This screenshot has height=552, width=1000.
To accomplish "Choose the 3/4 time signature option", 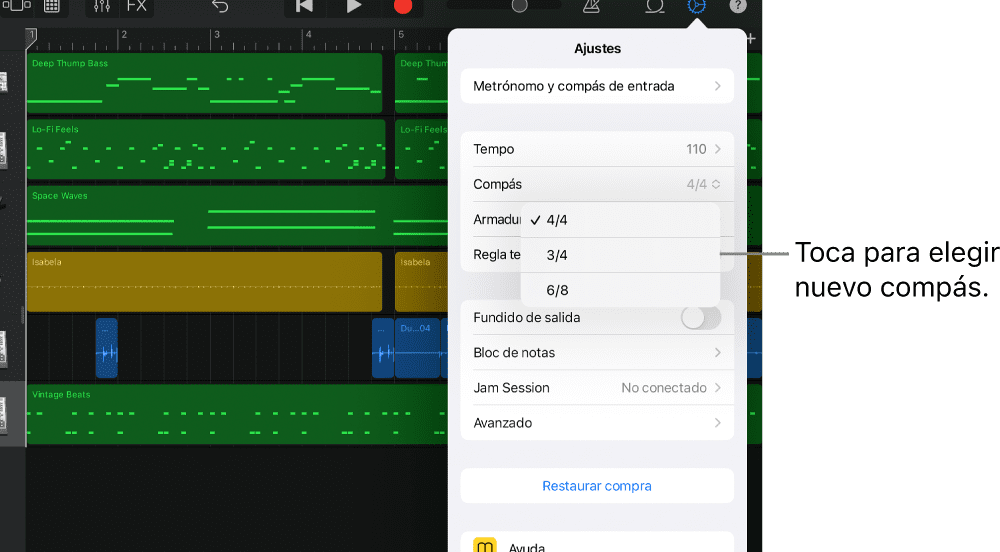I will 621,255.
